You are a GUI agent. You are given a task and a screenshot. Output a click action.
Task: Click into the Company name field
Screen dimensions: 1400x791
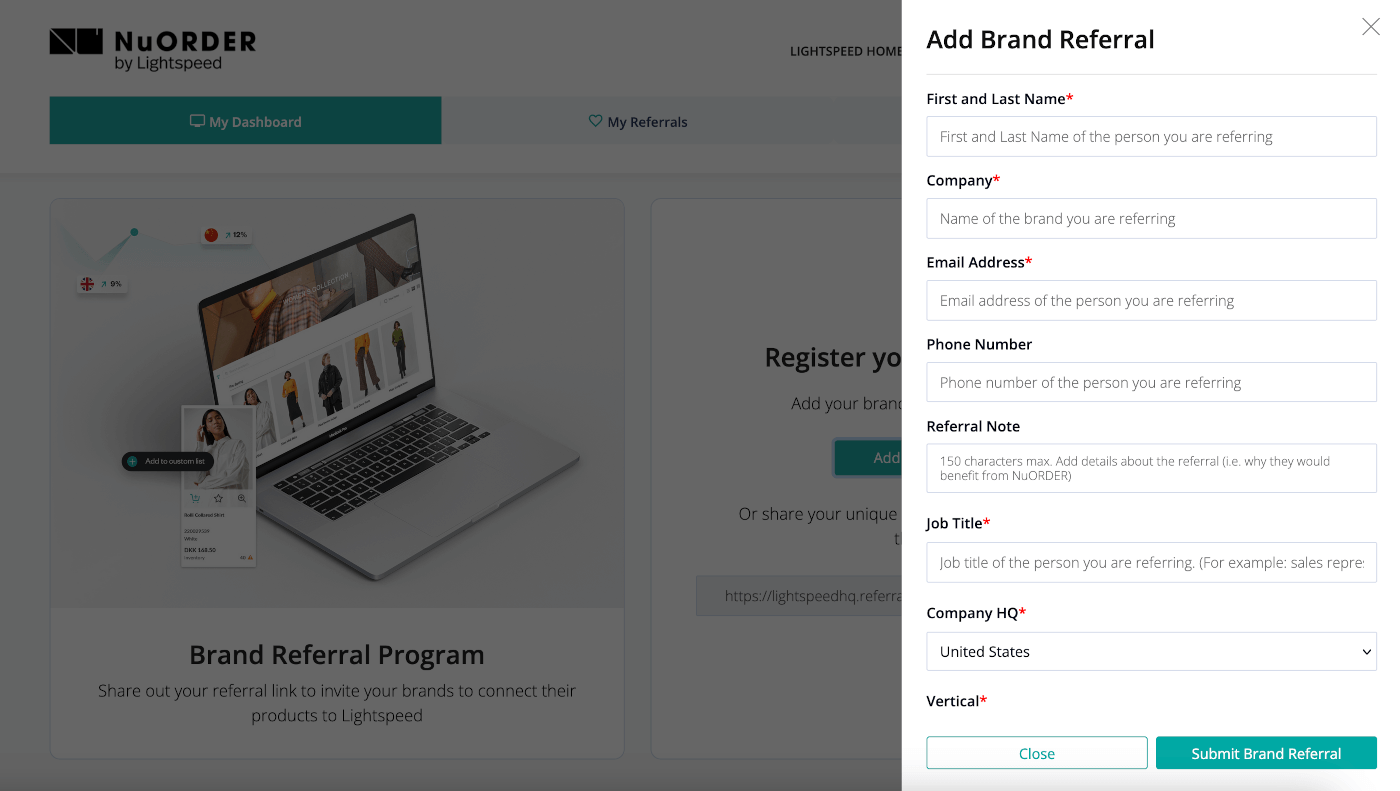[1151, 218]
